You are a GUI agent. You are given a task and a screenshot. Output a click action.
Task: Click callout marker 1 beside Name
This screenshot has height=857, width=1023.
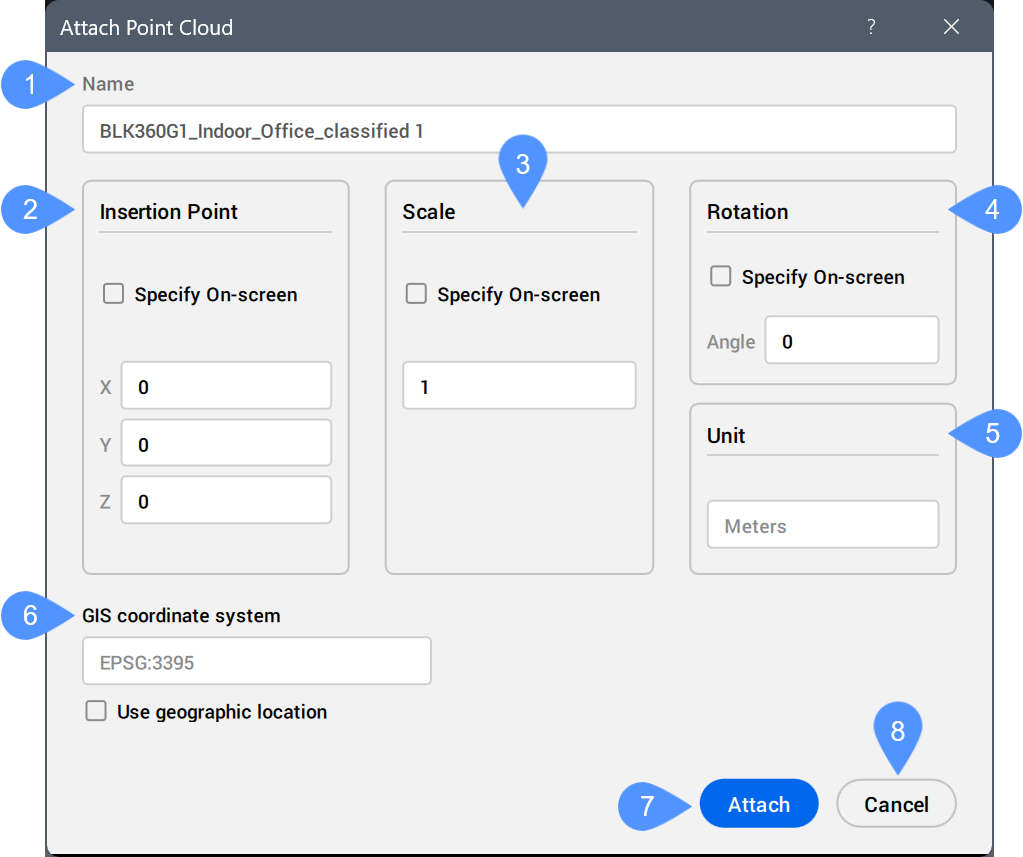pos(31,85)
